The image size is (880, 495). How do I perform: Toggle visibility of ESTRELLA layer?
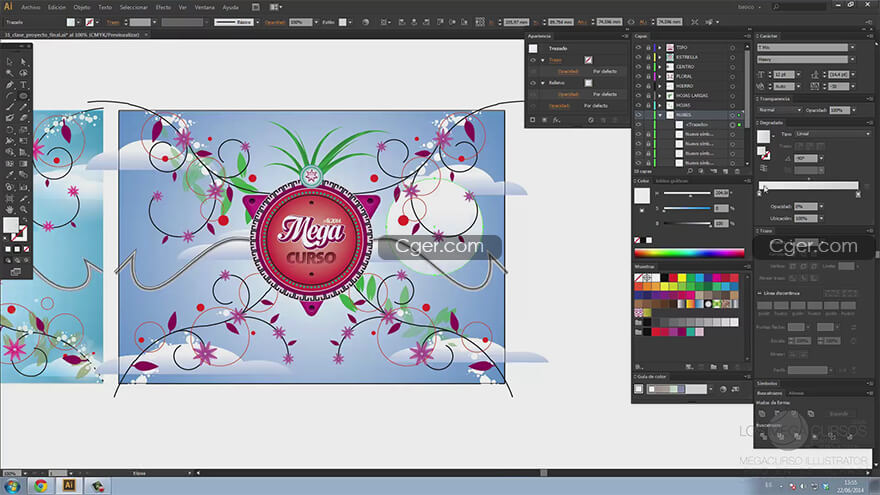(x=638, y=57)
